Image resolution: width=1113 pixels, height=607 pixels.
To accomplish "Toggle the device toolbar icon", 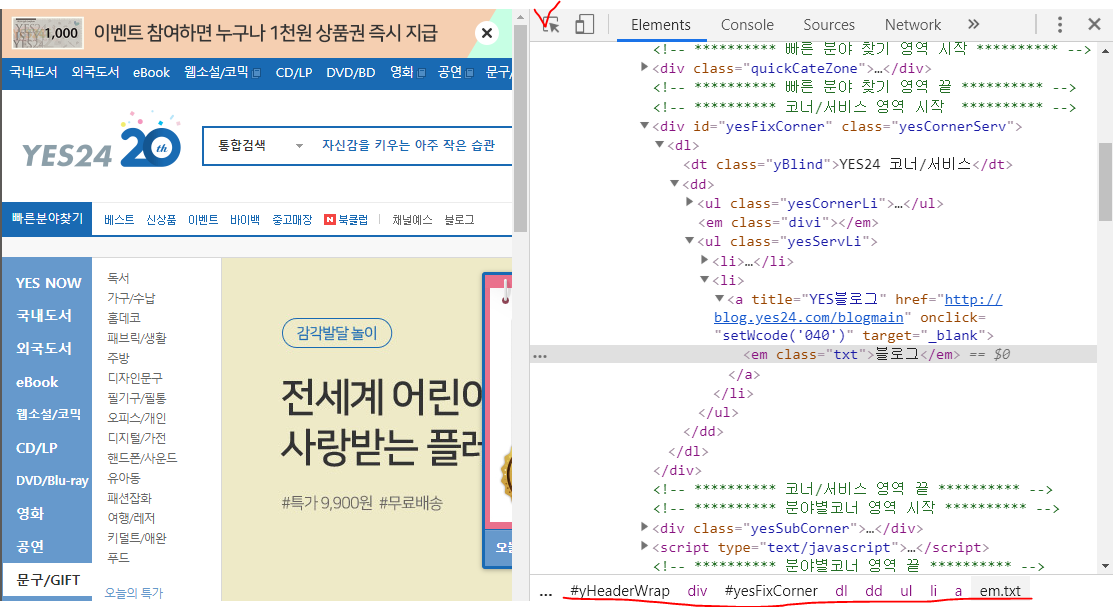I will tap(584, 24).
